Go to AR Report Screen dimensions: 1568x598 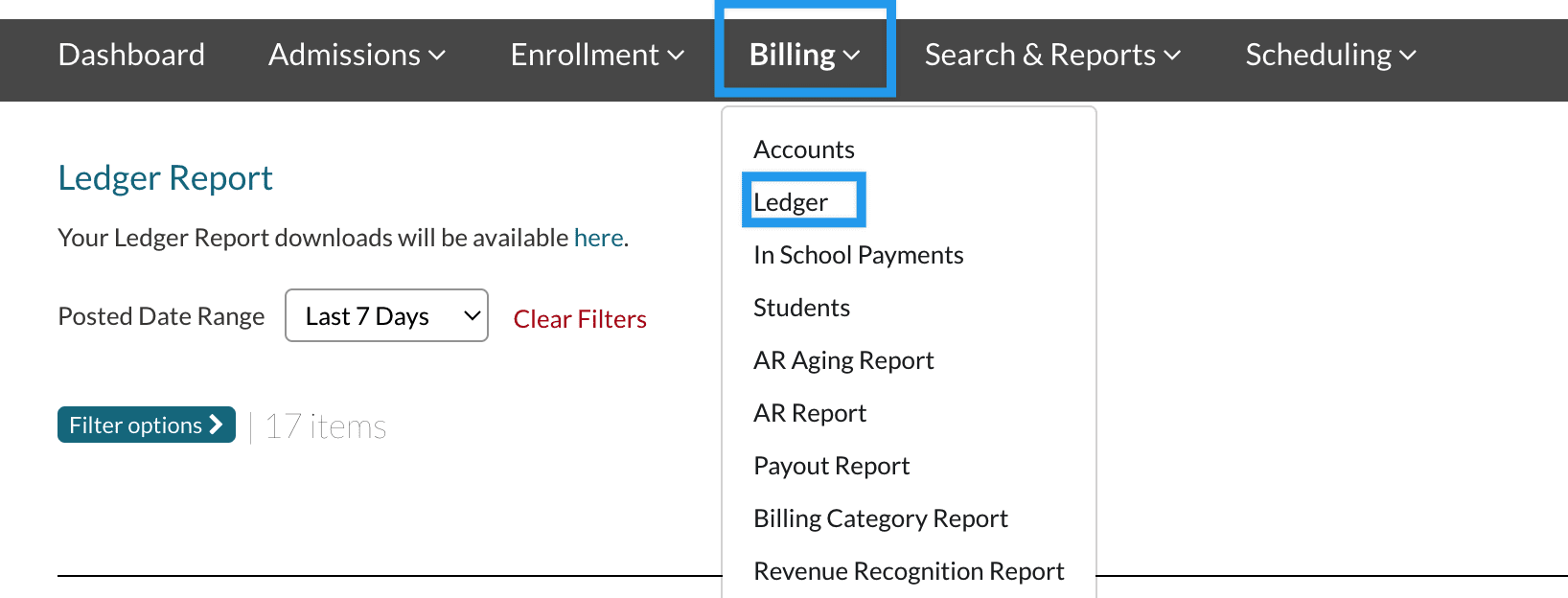pyautogui.click(x=810, y=413)
